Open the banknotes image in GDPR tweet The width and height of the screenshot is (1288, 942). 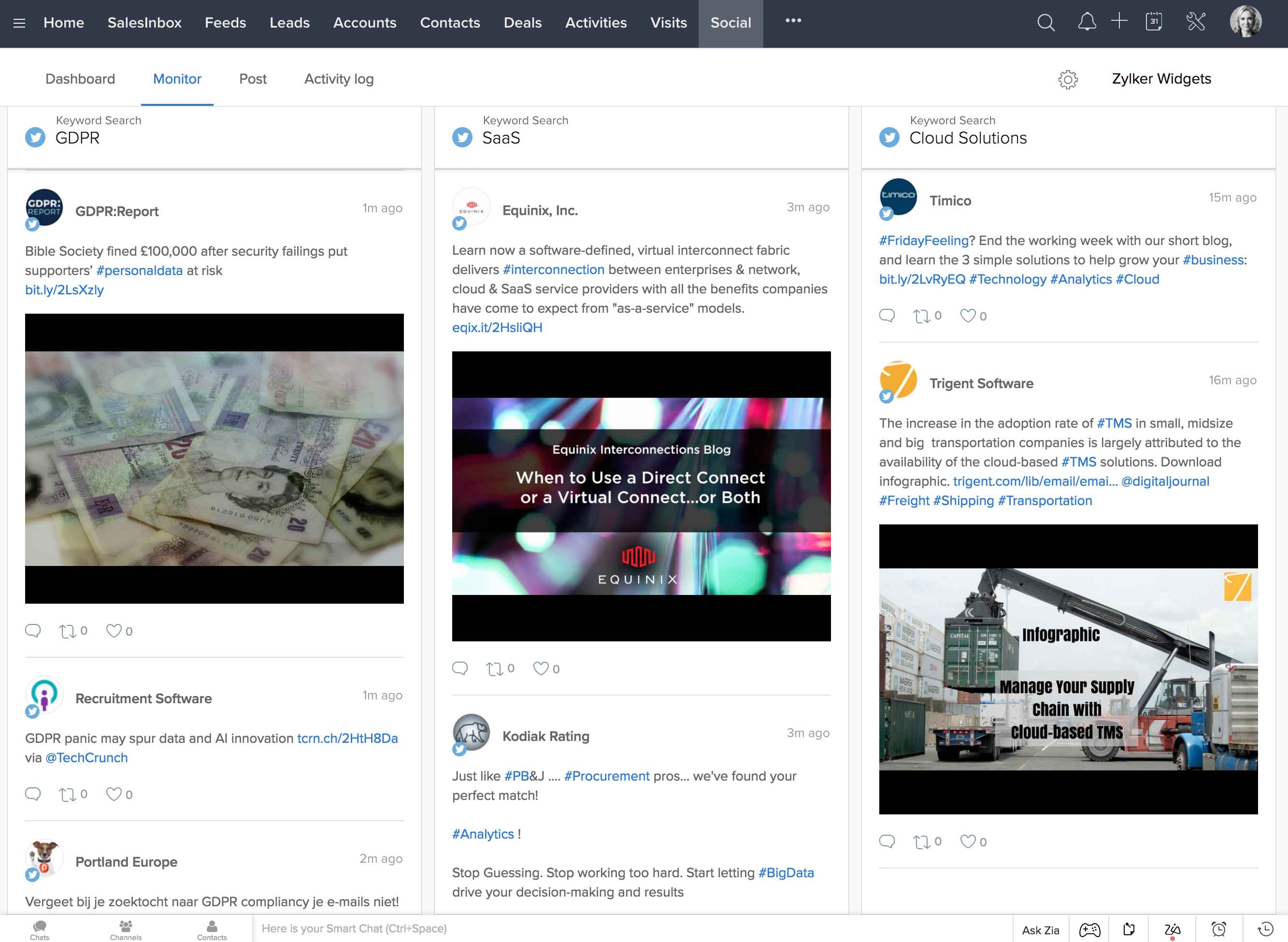click(x=215, y=459)
